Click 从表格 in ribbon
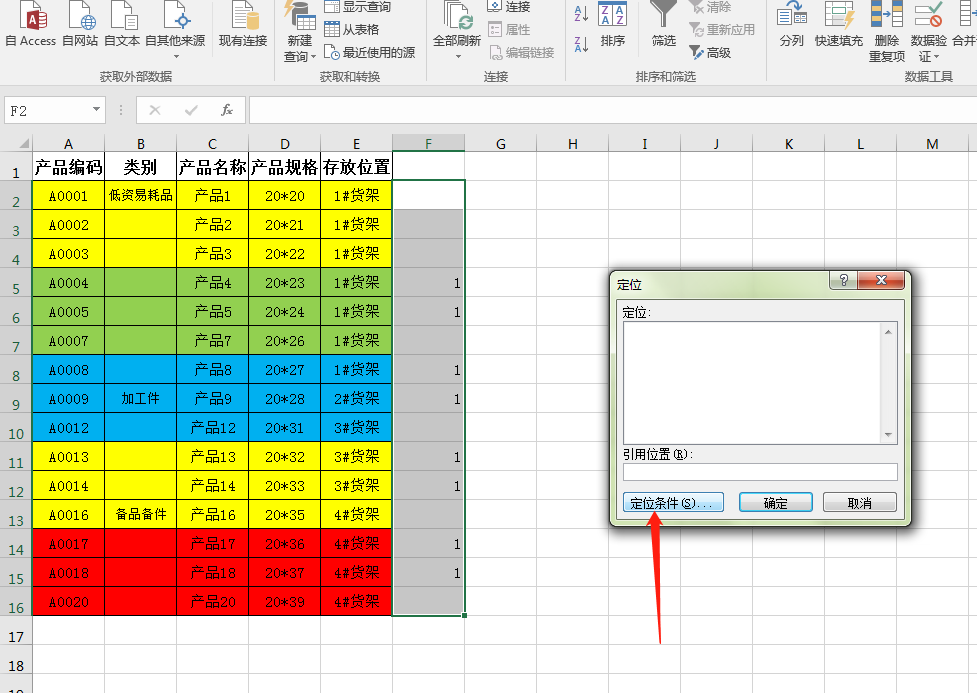 (352, 29)
